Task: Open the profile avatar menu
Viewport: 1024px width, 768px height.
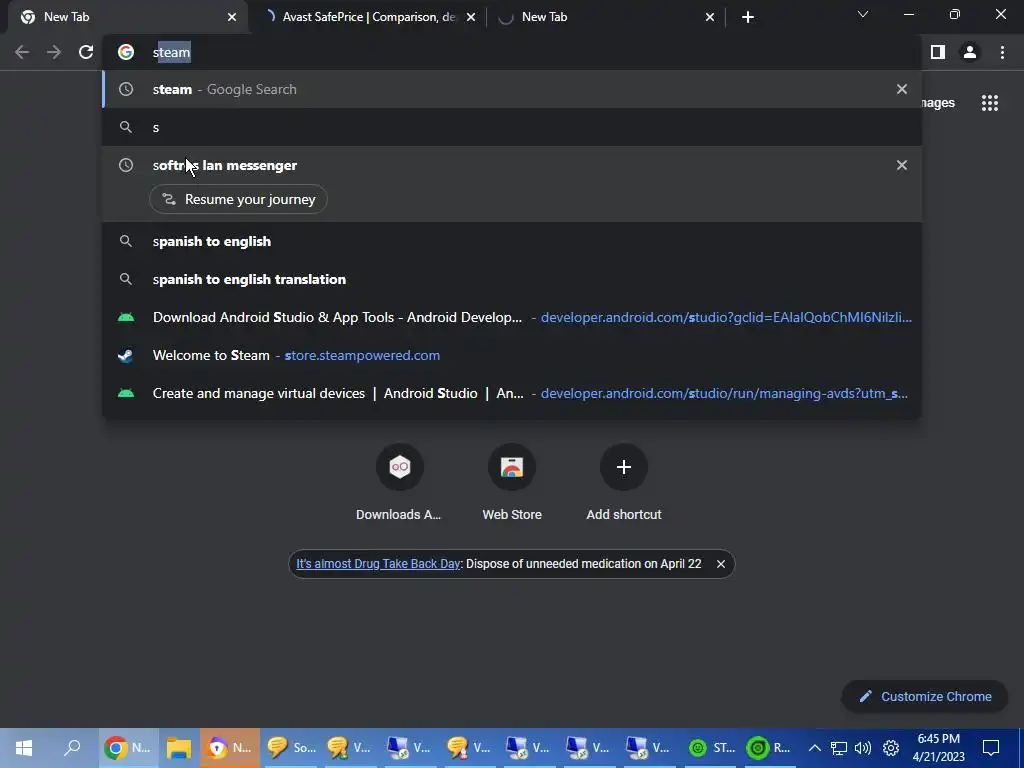Action: 970,52
